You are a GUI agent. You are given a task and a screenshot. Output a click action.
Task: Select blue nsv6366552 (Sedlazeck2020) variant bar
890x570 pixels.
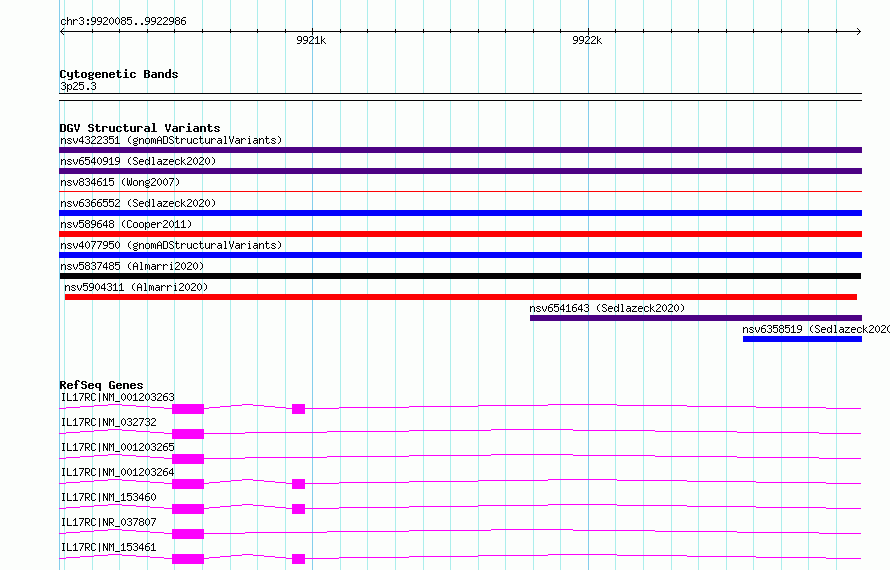tap(460, 213)
